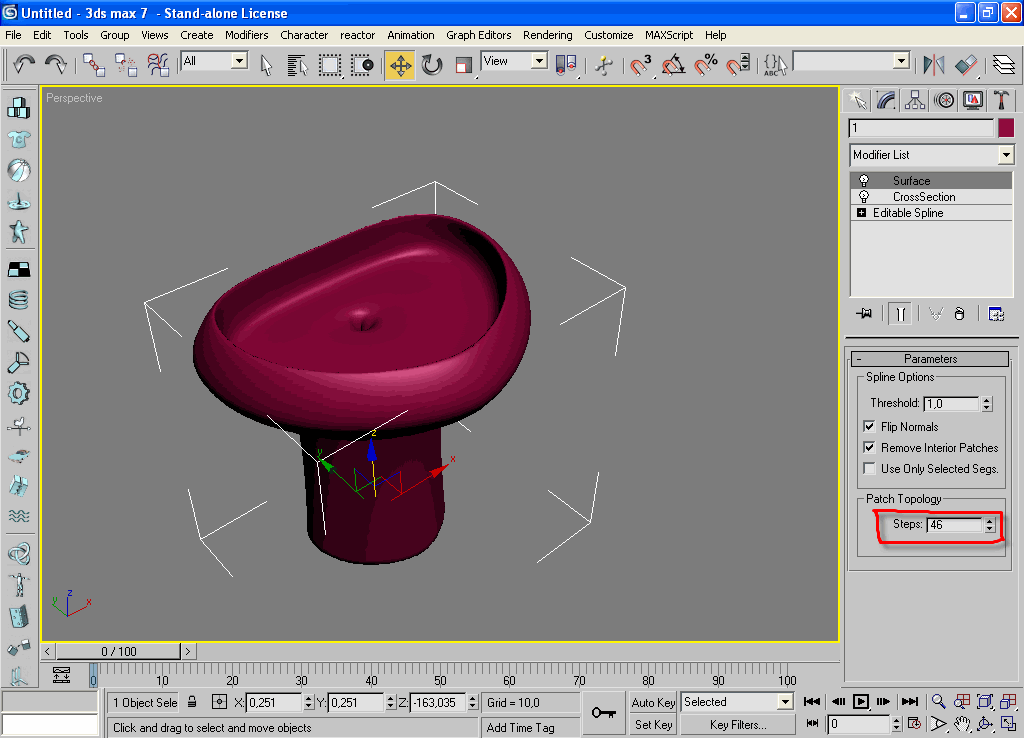This screenshot has width=1024, height=738.
Task: Open the Utilities hammer panel tab
Action: coord(1000,100)
